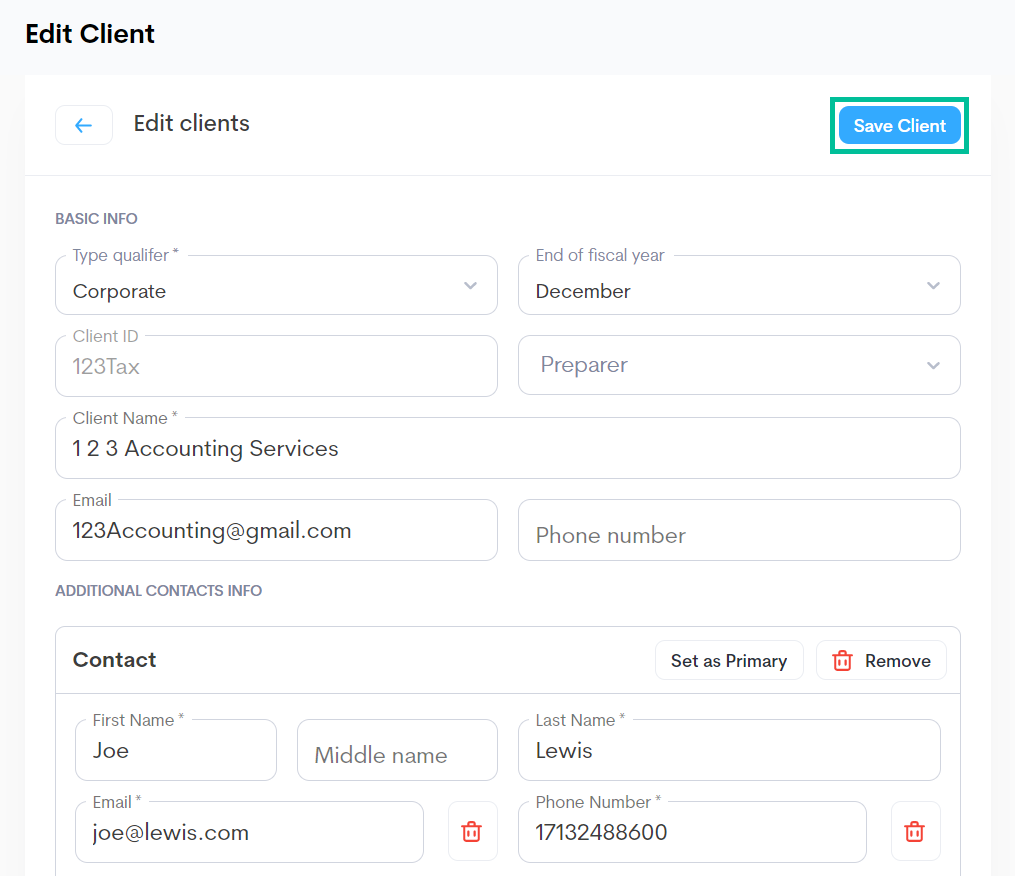Viewport: 1015px width, 876px height.
Task: Click the Client Name input field
Action: tap(507, 449)
